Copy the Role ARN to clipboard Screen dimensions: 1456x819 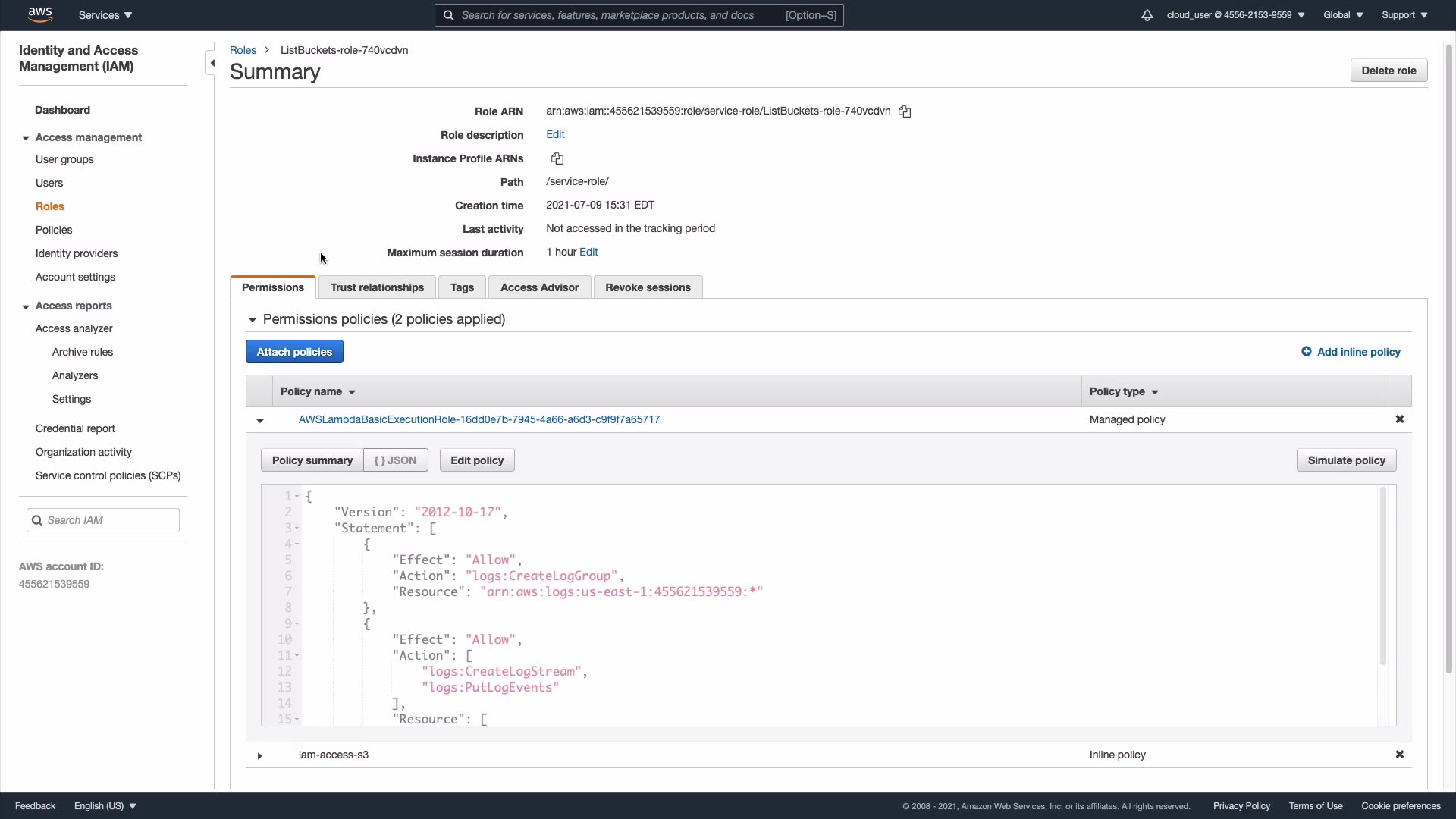pos(905,111)
